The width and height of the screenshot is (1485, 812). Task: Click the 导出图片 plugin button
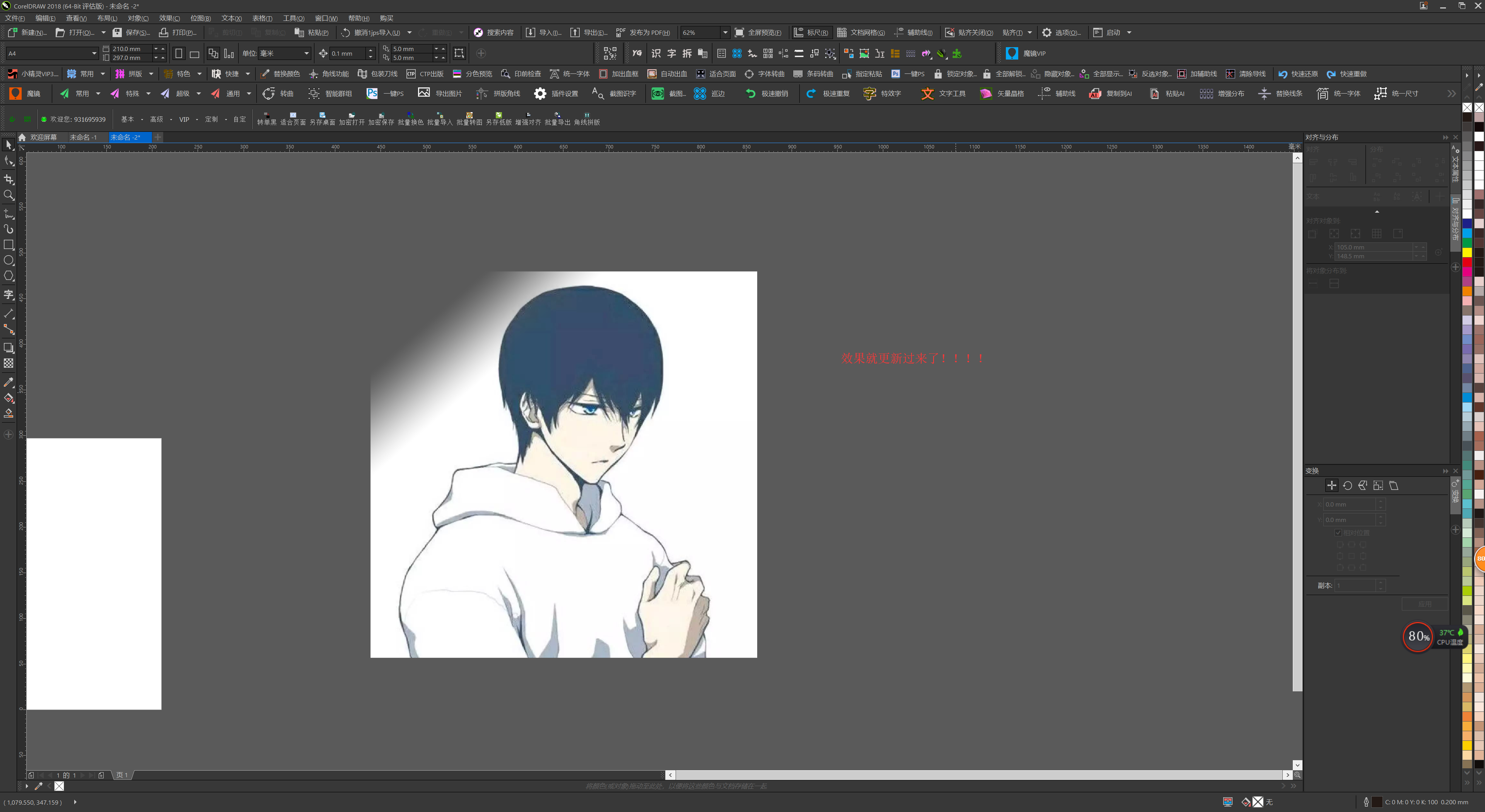(440, 93)
